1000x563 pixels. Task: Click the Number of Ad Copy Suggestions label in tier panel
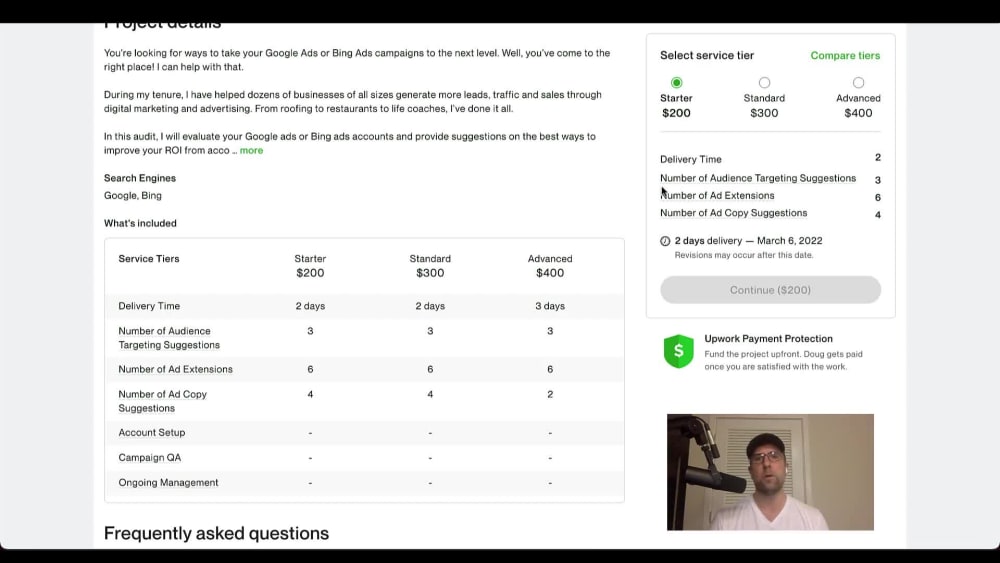[733, 213]
